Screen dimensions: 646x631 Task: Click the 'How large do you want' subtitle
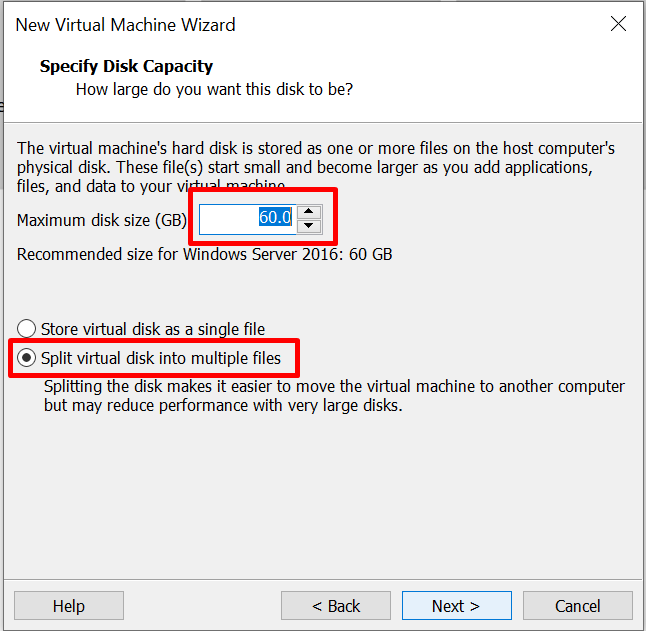pos(214,90)
